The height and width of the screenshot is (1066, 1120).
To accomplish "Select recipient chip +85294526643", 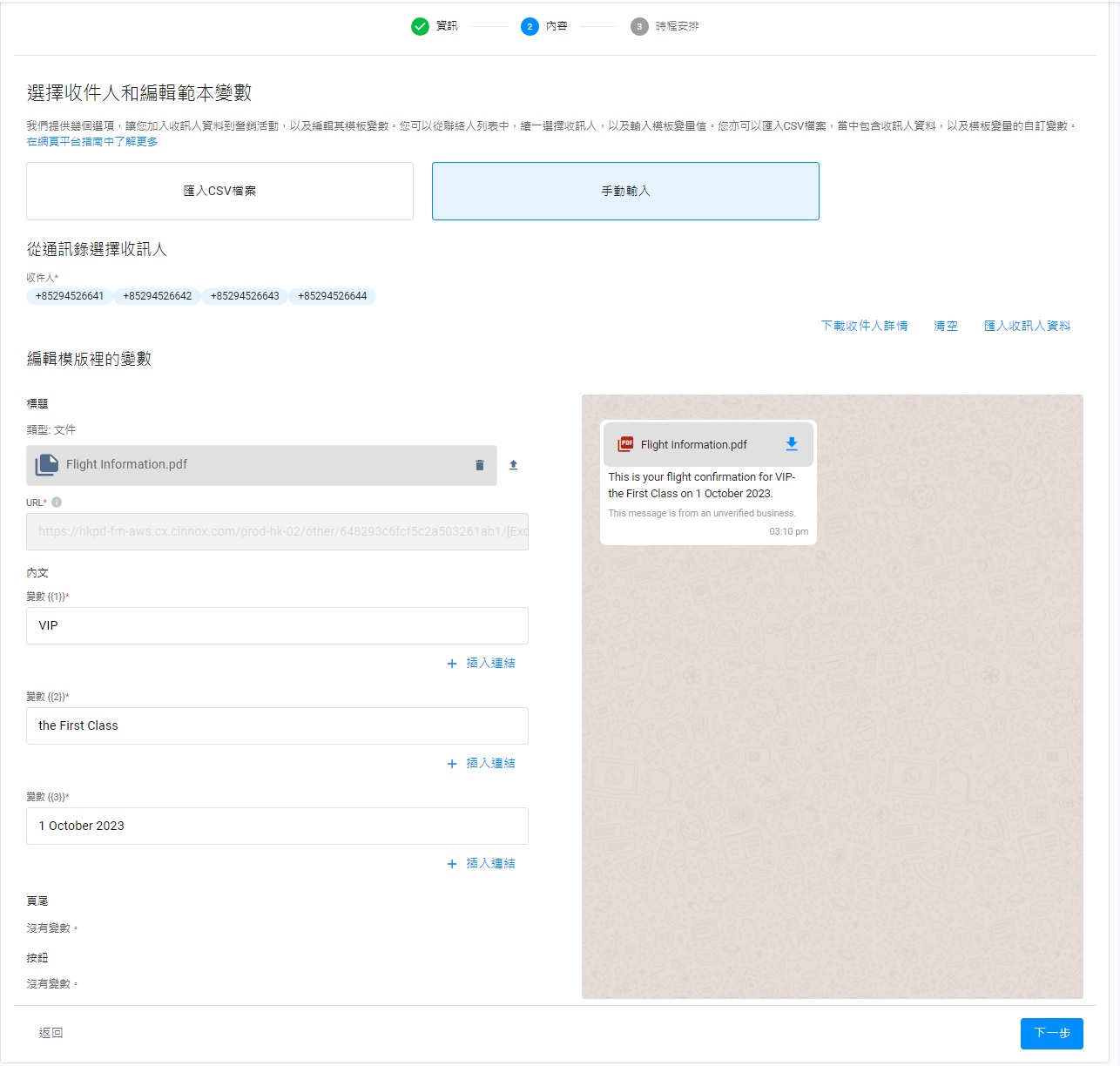I will [245, 296].
